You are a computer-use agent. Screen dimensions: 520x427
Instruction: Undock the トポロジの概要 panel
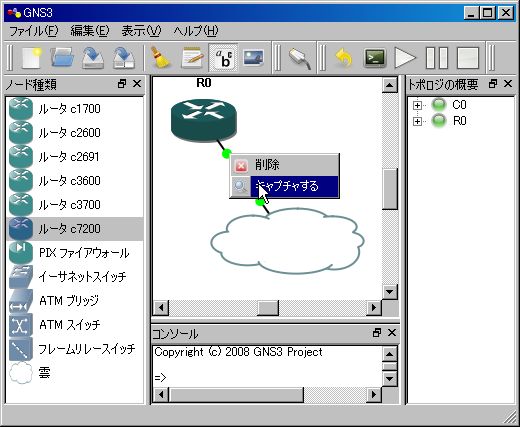(493, 84)
